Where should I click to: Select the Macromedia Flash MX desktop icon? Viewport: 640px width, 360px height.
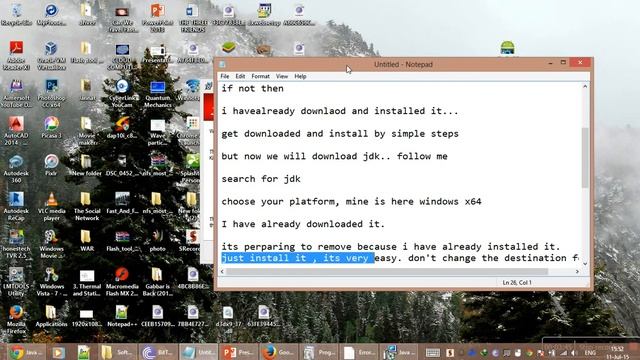point(122,282)
